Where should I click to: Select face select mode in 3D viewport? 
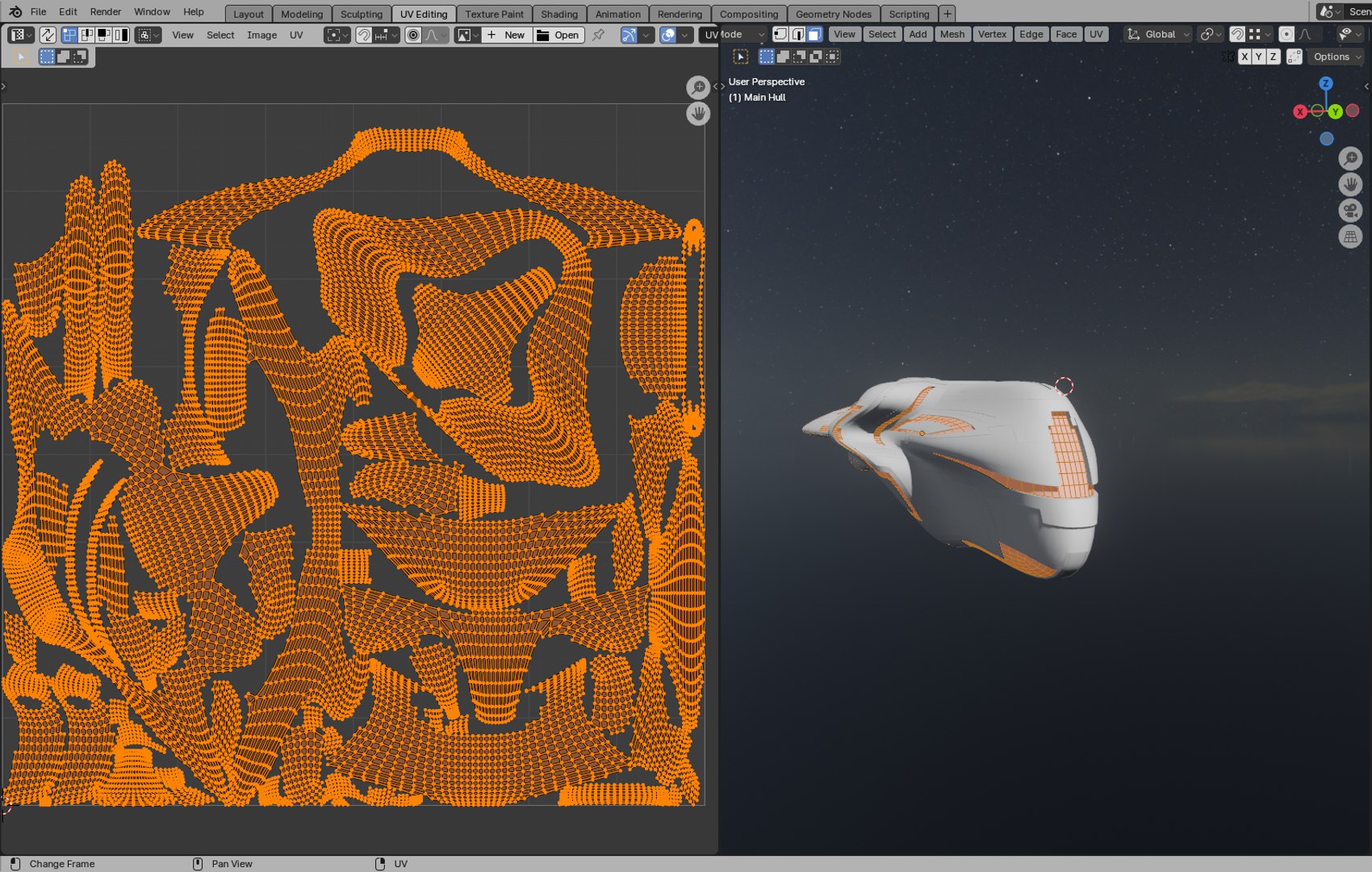coord(814,34)
